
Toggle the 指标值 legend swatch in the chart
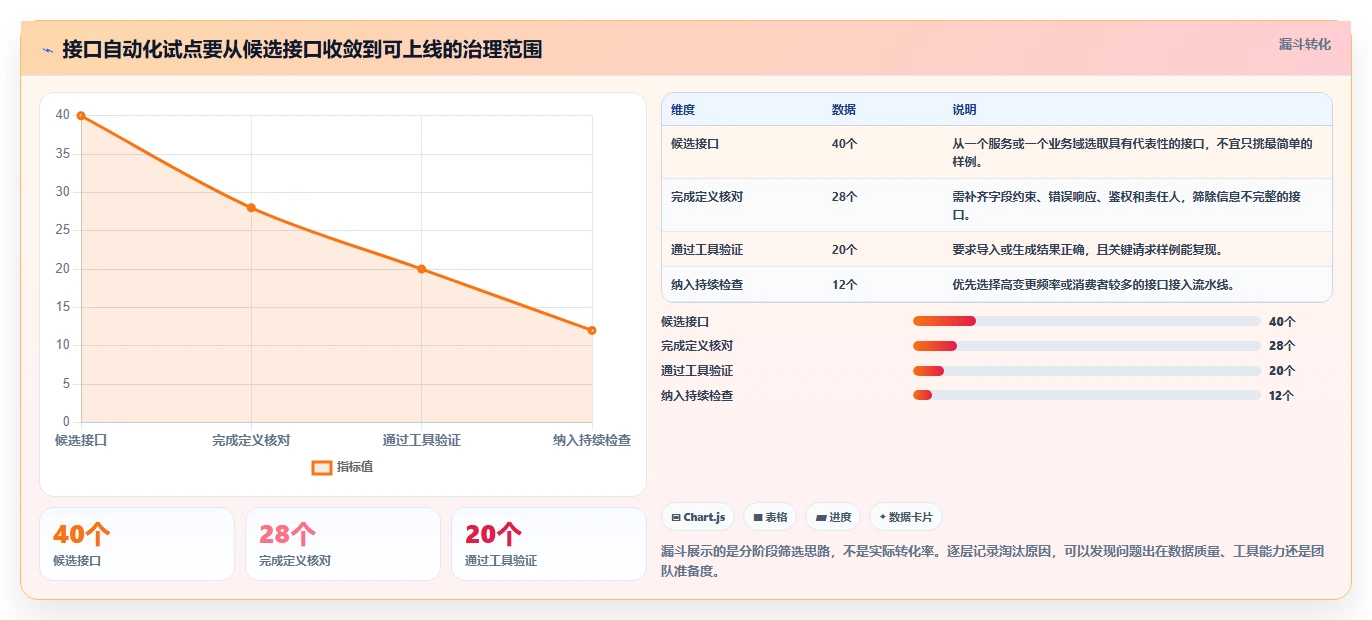tap(321, 467)
